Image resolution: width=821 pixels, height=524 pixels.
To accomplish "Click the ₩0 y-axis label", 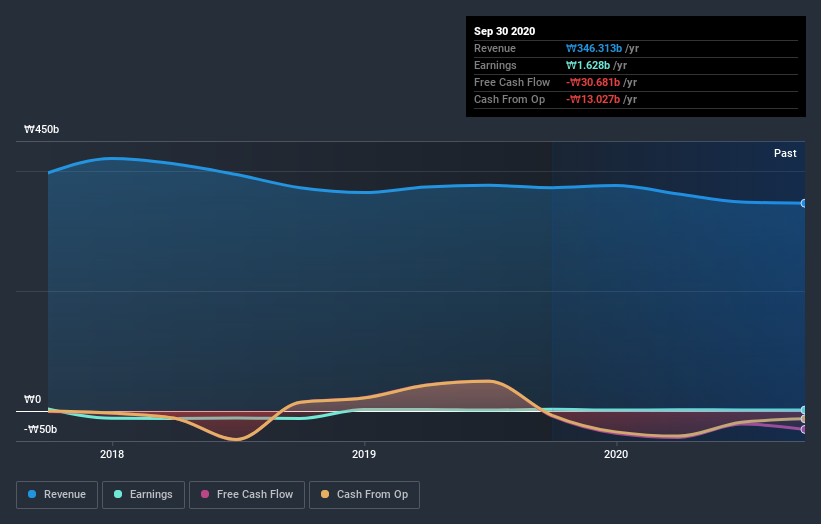I will click(x=32, y=399).
